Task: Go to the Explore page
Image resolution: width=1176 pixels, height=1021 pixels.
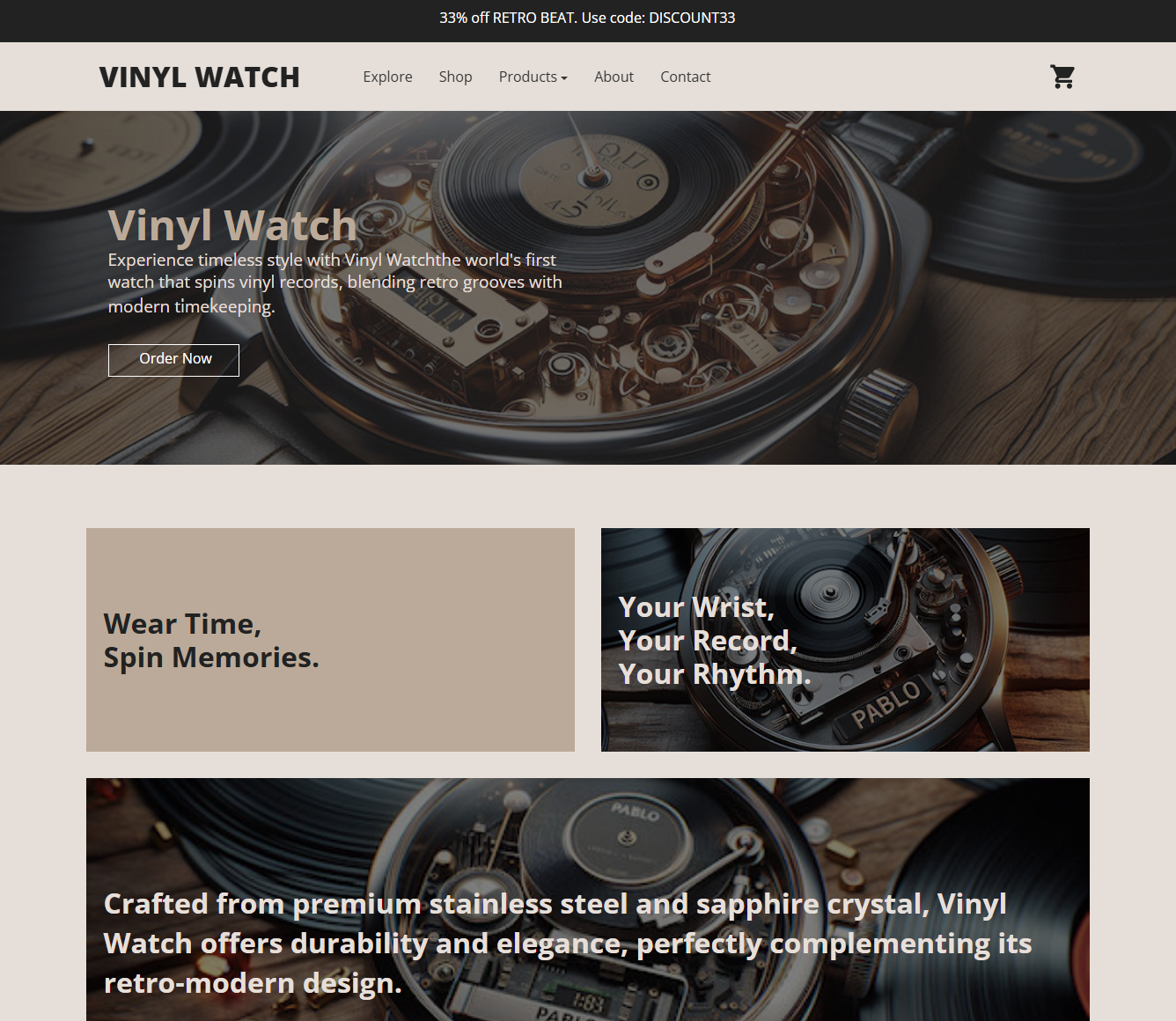Action: point(387,77)
